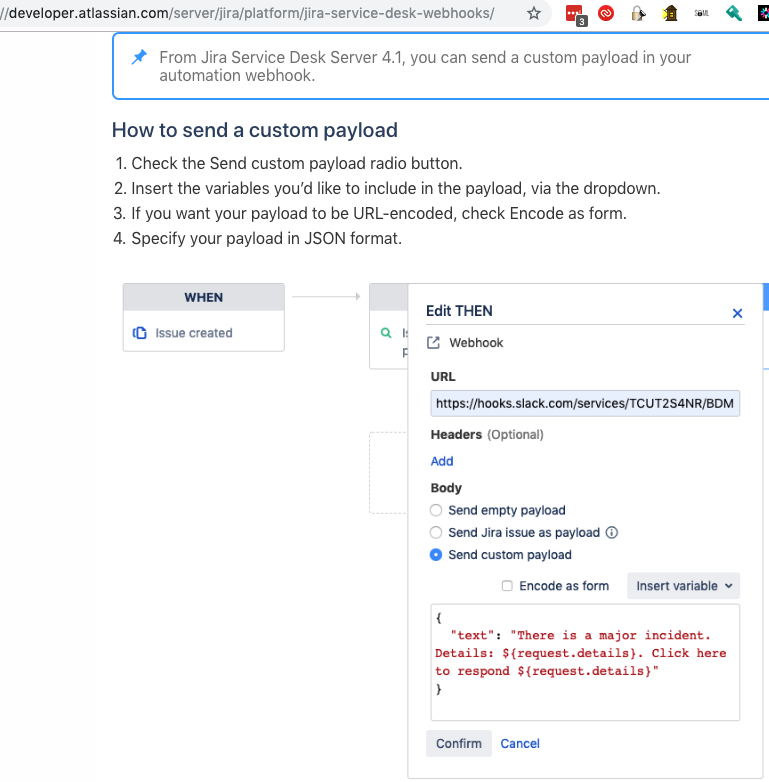Click the Webhook action label
Image resolution: width=769 pixels, height=782 pixels.
pyautogui.click(x=476, y=343)
